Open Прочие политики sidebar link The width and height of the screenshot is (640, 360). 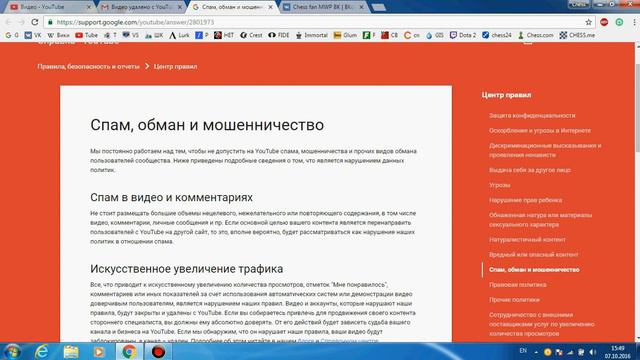[514, 300]
